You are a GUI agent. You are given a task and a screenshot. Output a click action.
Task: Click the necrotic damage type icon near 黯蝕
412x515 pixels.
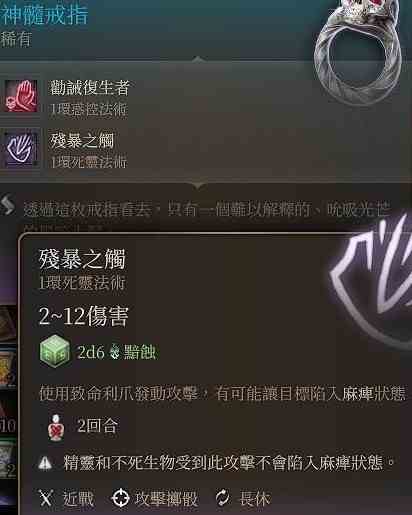coord(115,352)
